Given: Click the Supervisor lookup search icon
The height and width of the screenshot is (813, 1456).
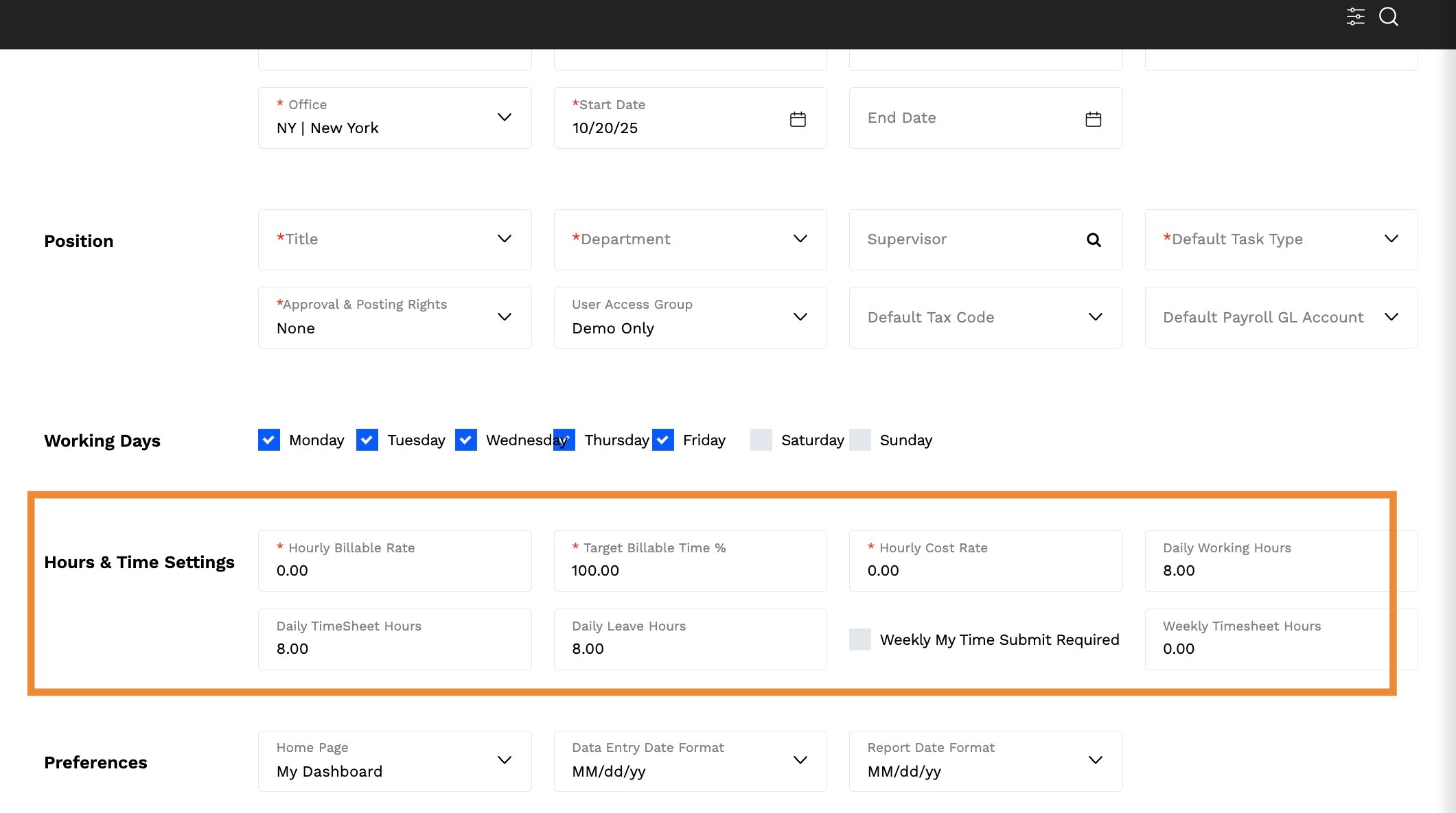Looking at the screenshot, I should pyautogui.click(x=1094, y=240).
